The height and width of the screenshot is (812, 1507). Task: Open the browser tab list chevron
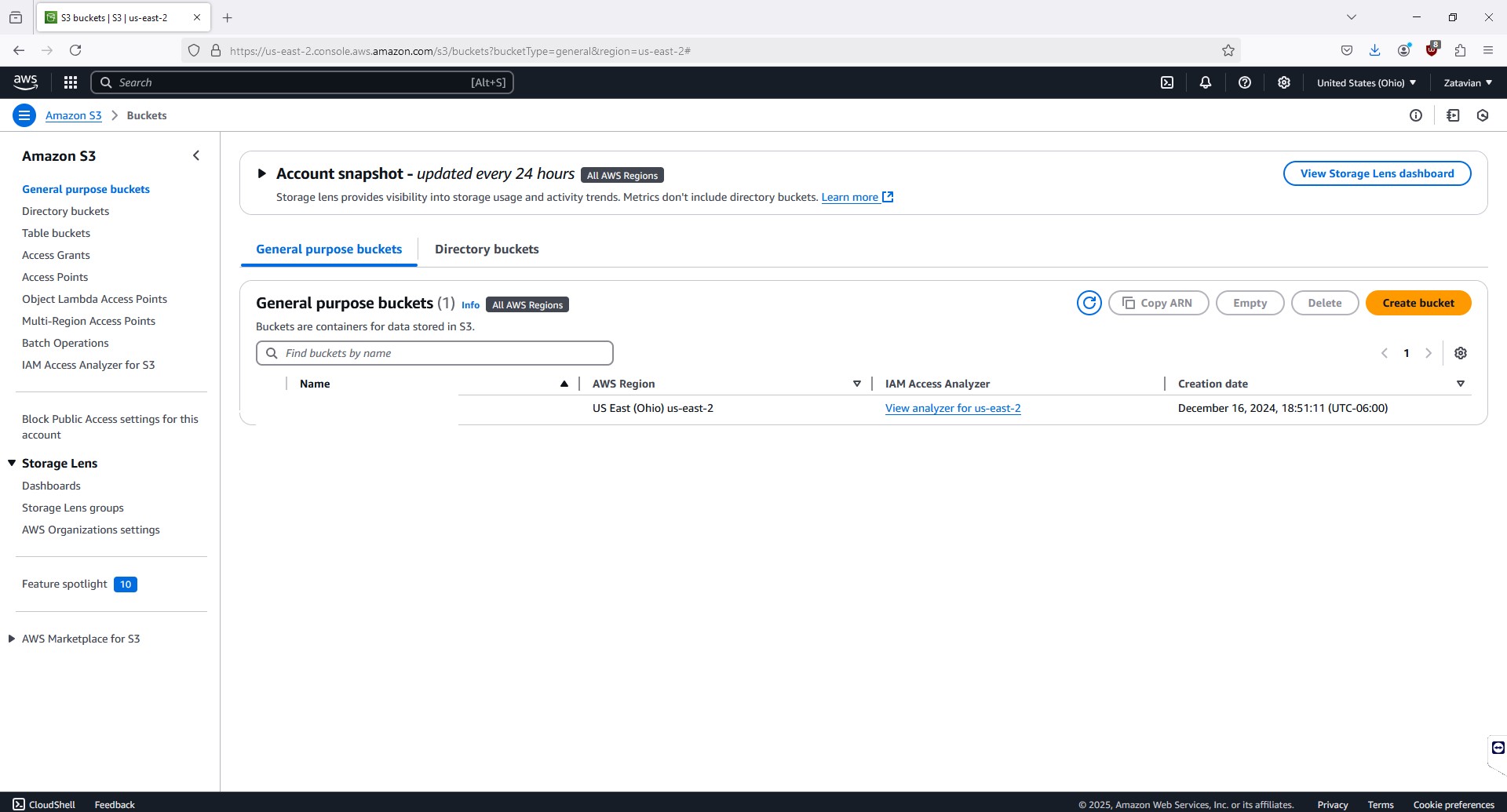pos(1352,17)
